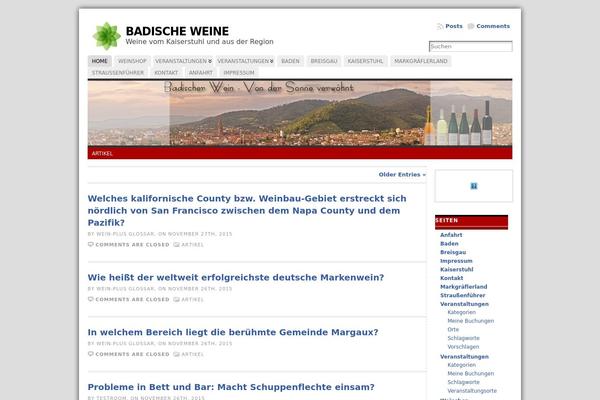Open the Comments feed icon
This screenshot has height=400, width=600.
point(471,26)
